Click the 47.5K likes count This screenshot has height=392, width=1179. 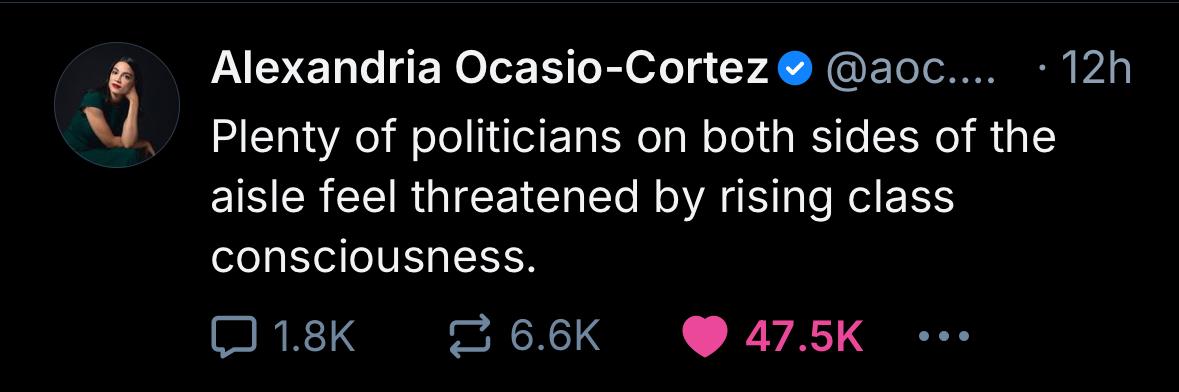804,336
